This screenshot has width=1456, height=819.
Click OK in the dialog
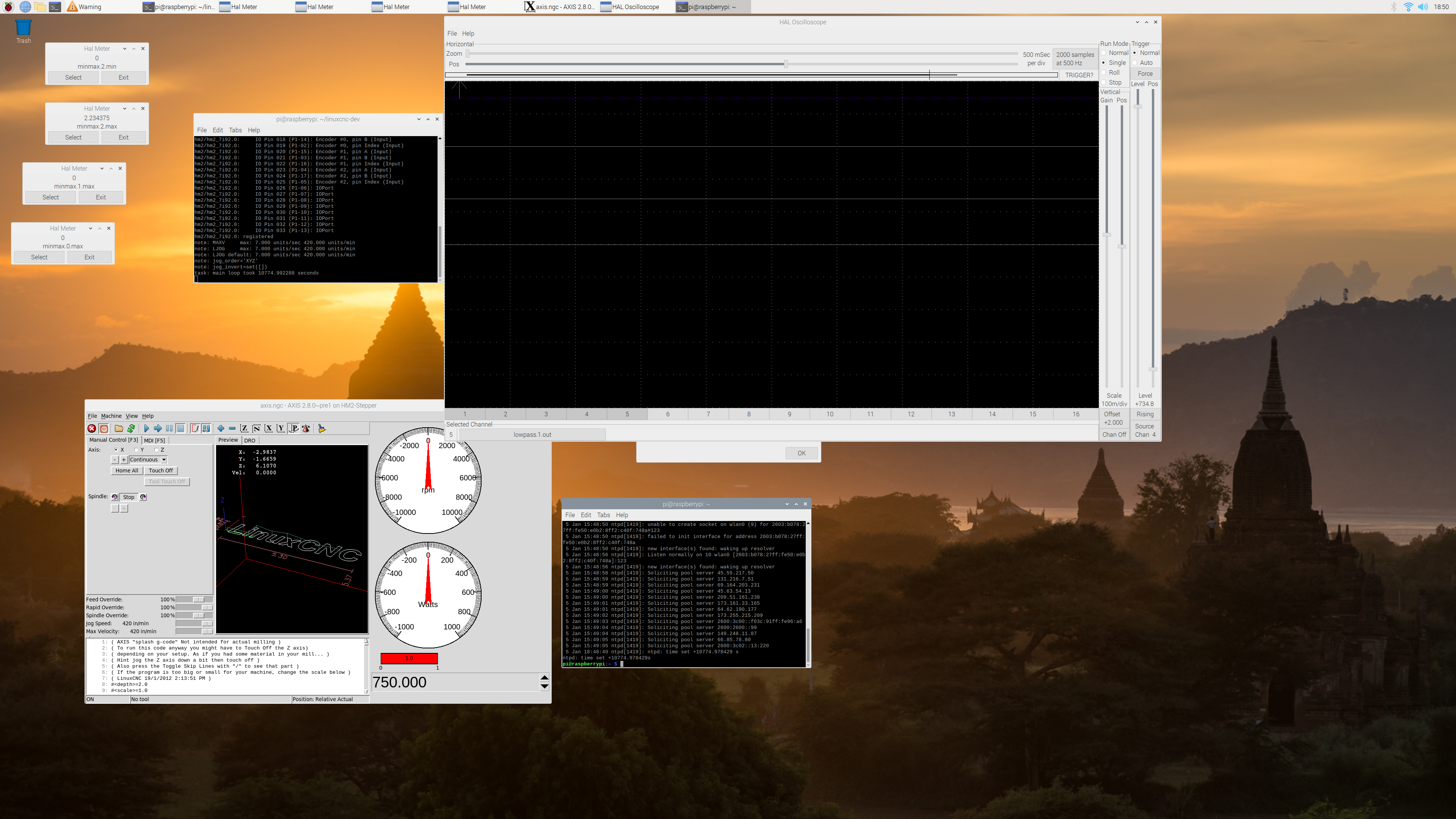point(802,453)
